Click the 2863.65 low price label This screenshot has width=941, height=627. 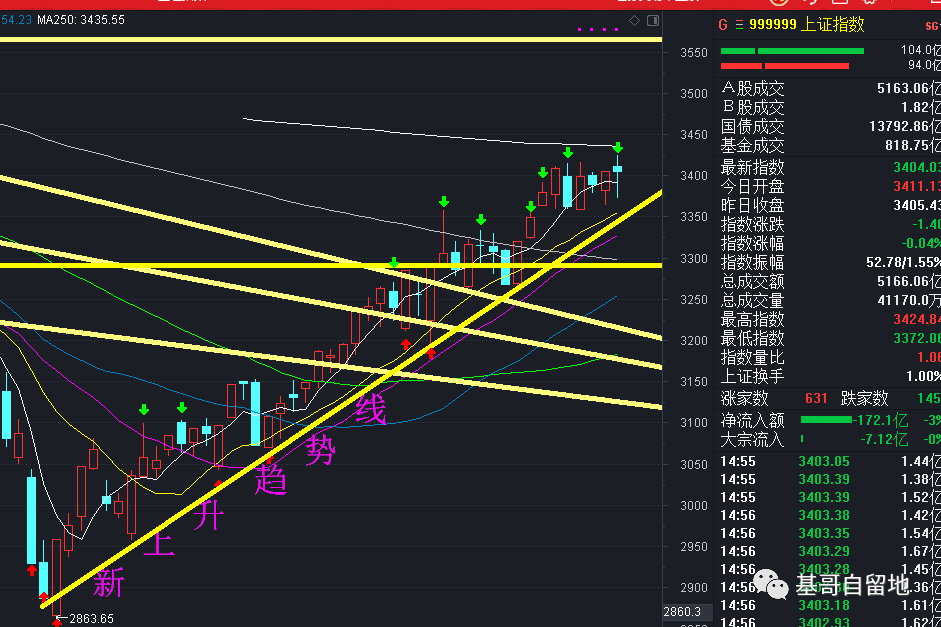click(x=92, y=619)
